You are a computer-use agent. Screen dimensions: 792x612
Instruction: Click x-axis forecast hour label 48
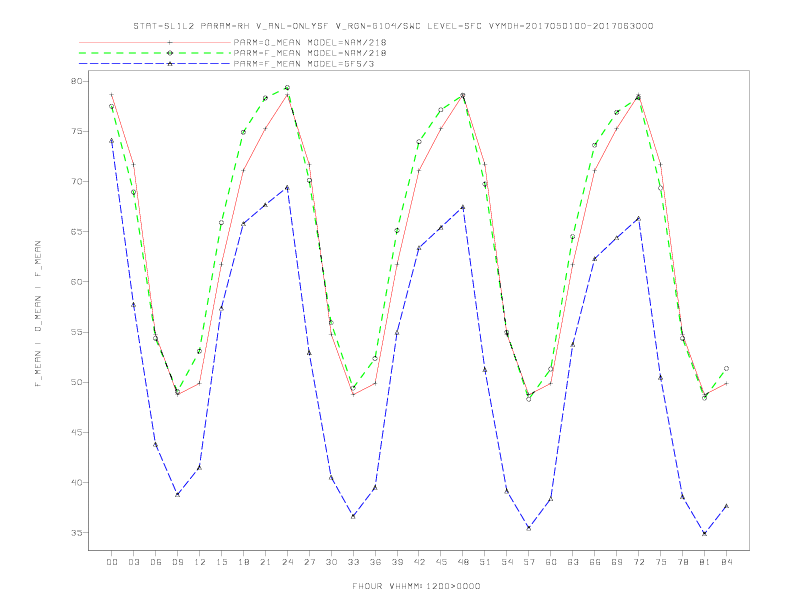click(x=463, y=562)
